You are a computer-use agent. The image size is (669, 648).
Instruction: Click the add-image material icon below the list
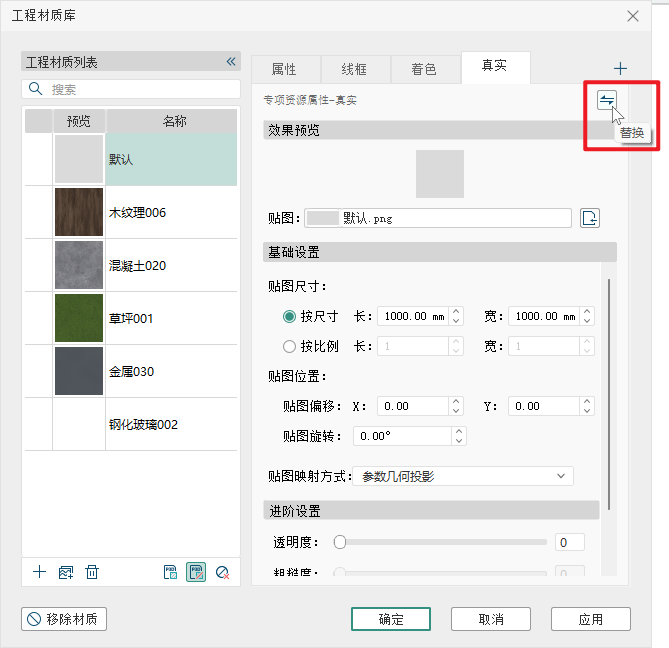pos(66,572)
